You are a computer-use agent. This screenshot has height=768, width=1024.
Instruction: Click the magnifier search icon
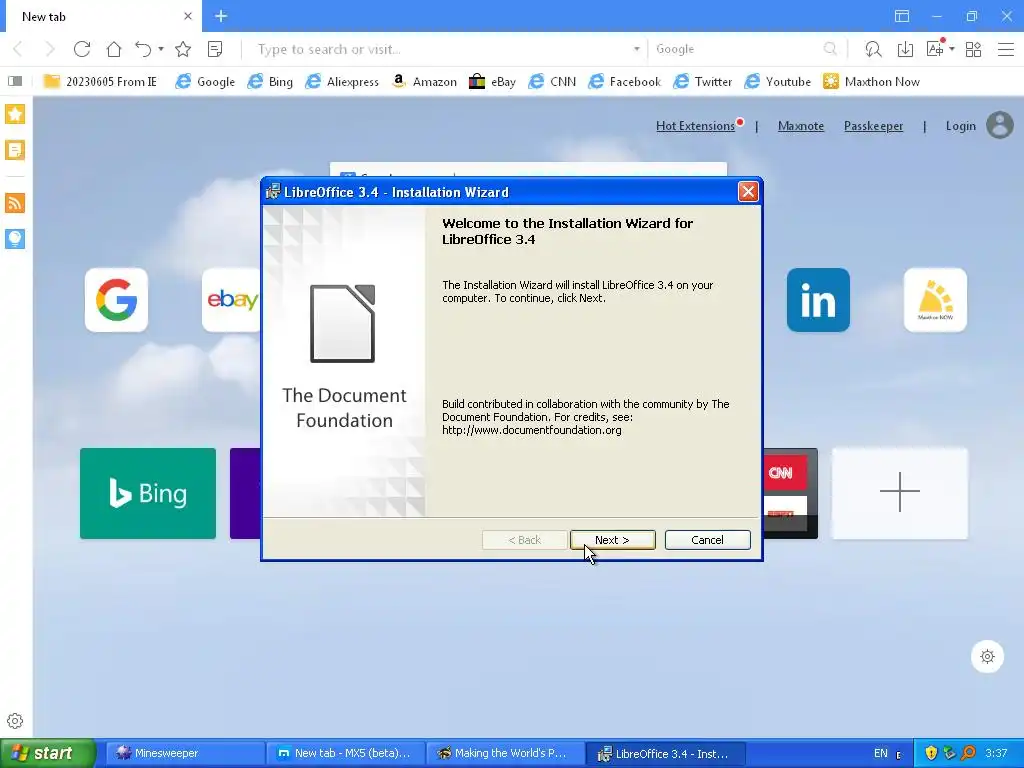[830, 49]
